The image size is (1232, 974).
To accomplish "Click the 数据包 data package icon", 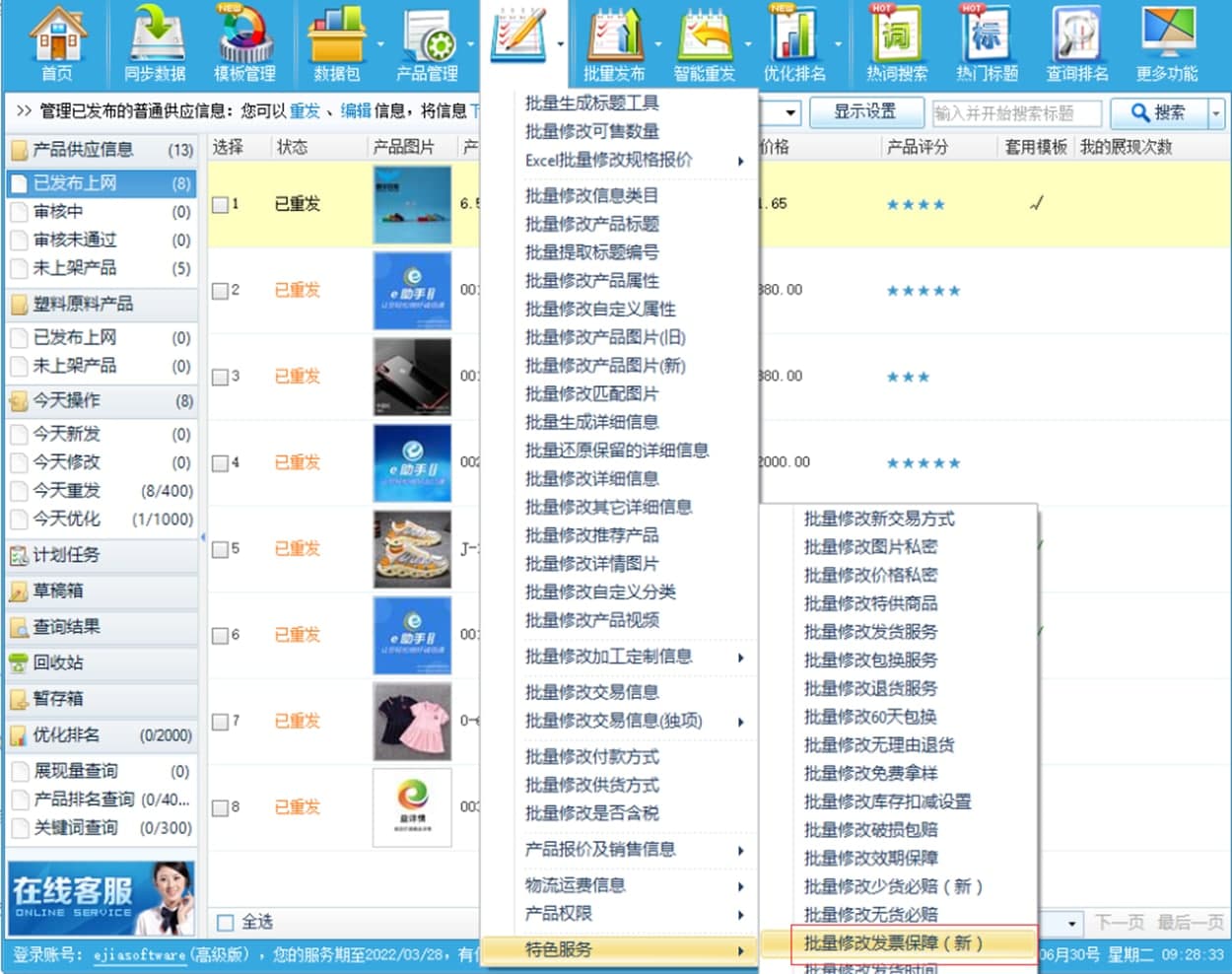I will coord(336,43).
